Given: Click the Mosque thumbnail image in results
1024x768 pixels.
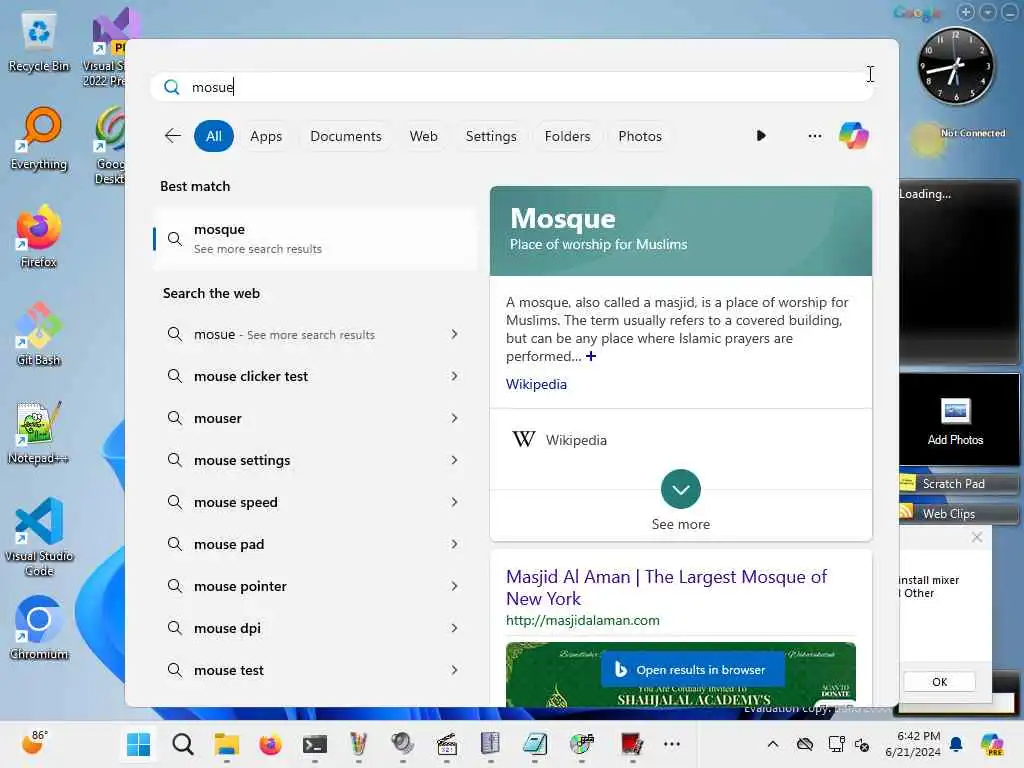Looking at the screenshot, I should [x=680, y=674].
